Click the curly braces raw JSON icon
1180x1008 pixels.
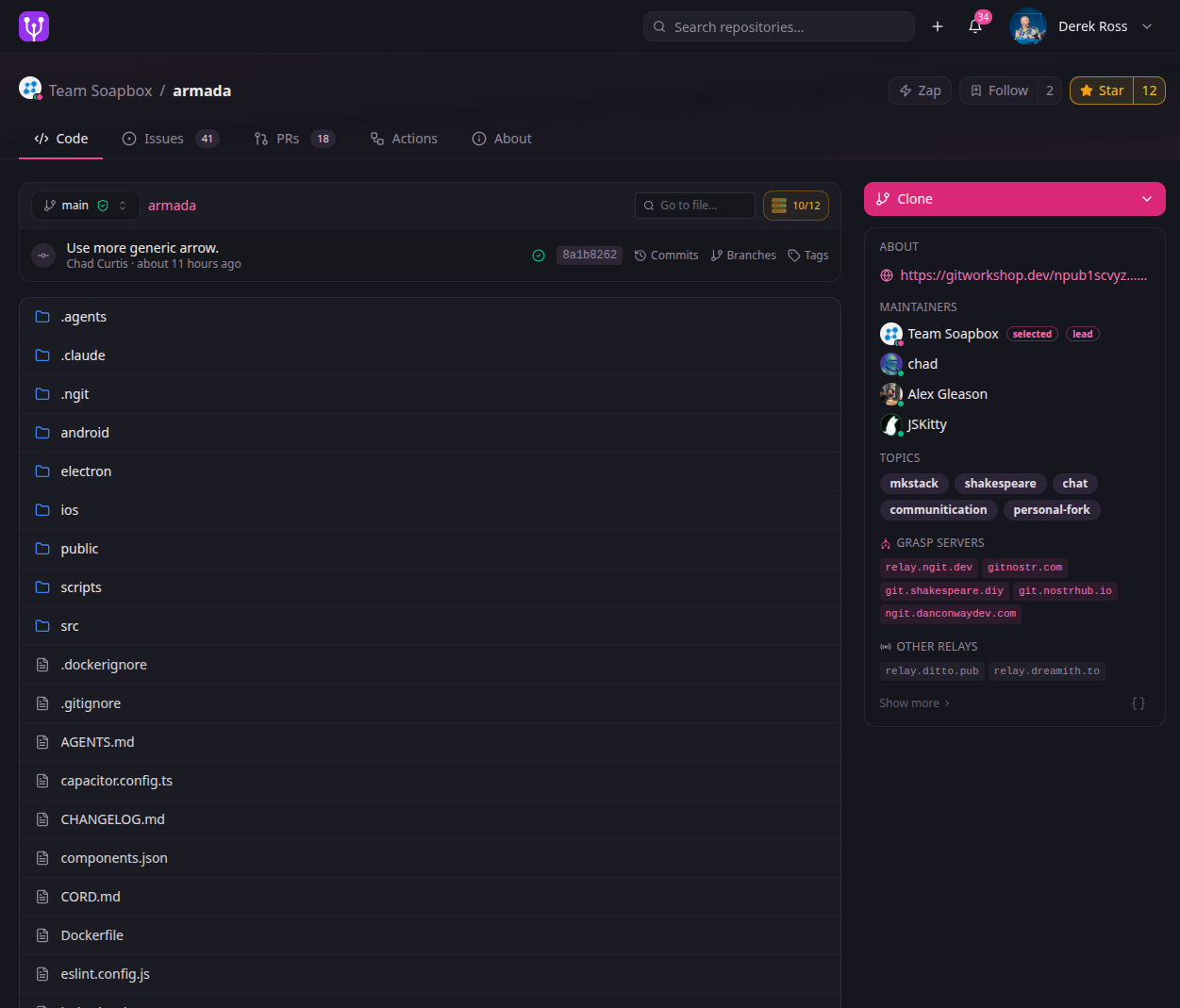pos(1138,703)
